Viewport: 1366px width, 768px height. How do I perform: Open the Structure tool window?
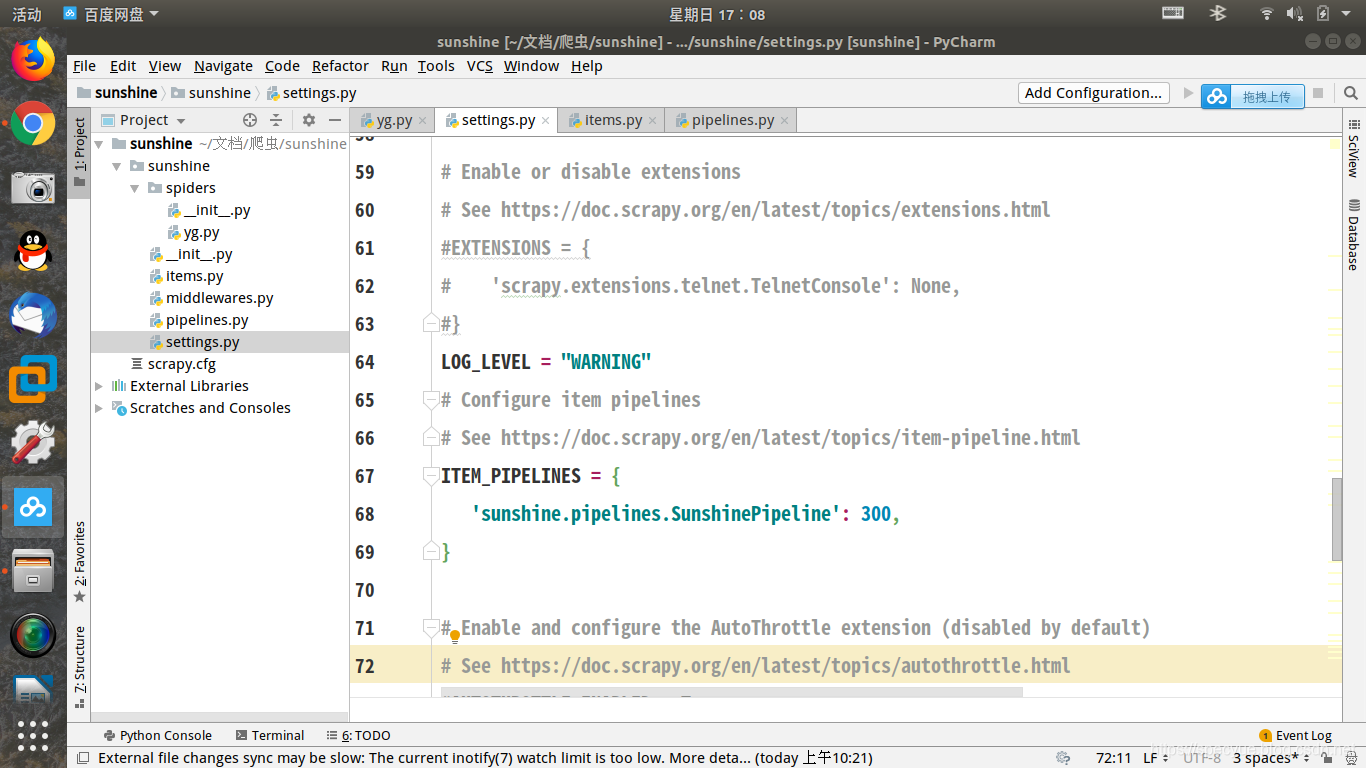click(79, 667)
